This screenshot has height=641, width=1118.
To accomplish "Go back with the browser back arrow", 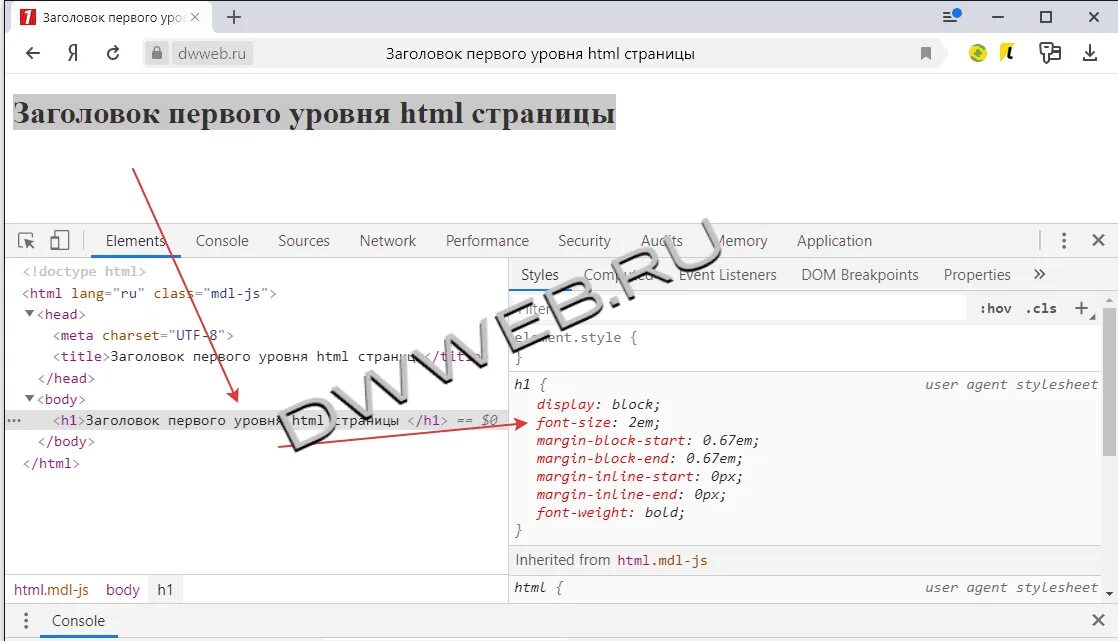I will coord(33,53).
